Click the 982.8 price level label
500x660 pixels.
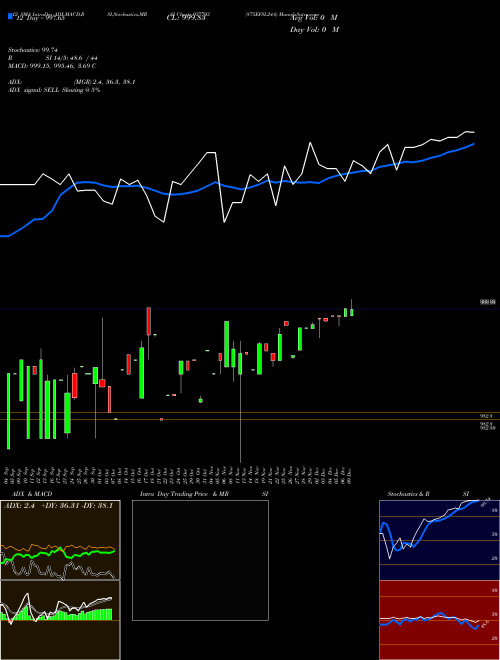(x=486, y=416)
